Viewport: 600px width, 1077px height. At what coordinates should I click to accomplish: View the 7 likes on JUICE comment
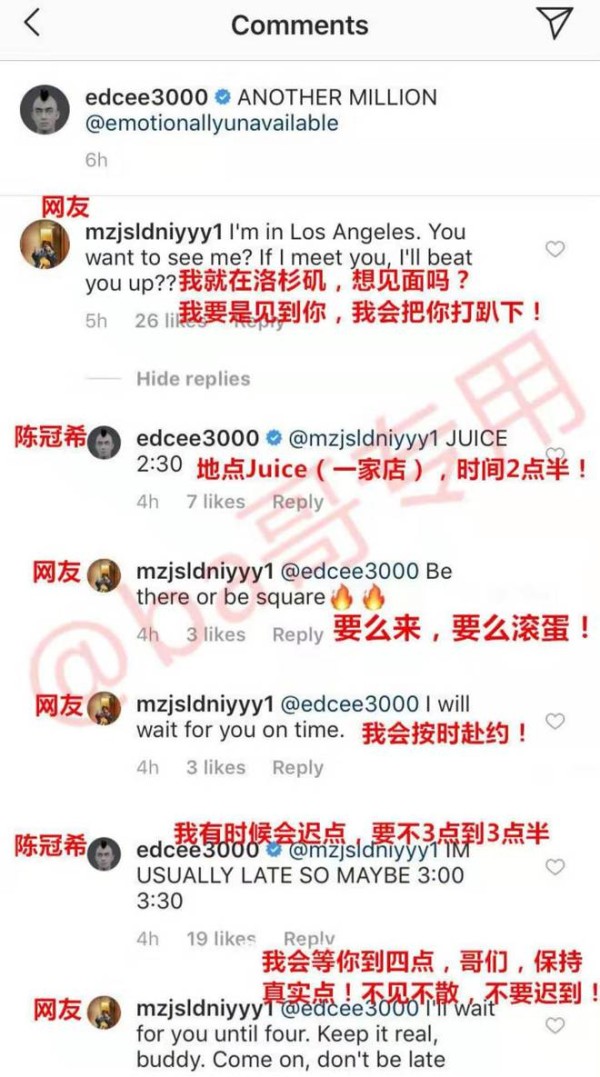[x=216, y=502]
